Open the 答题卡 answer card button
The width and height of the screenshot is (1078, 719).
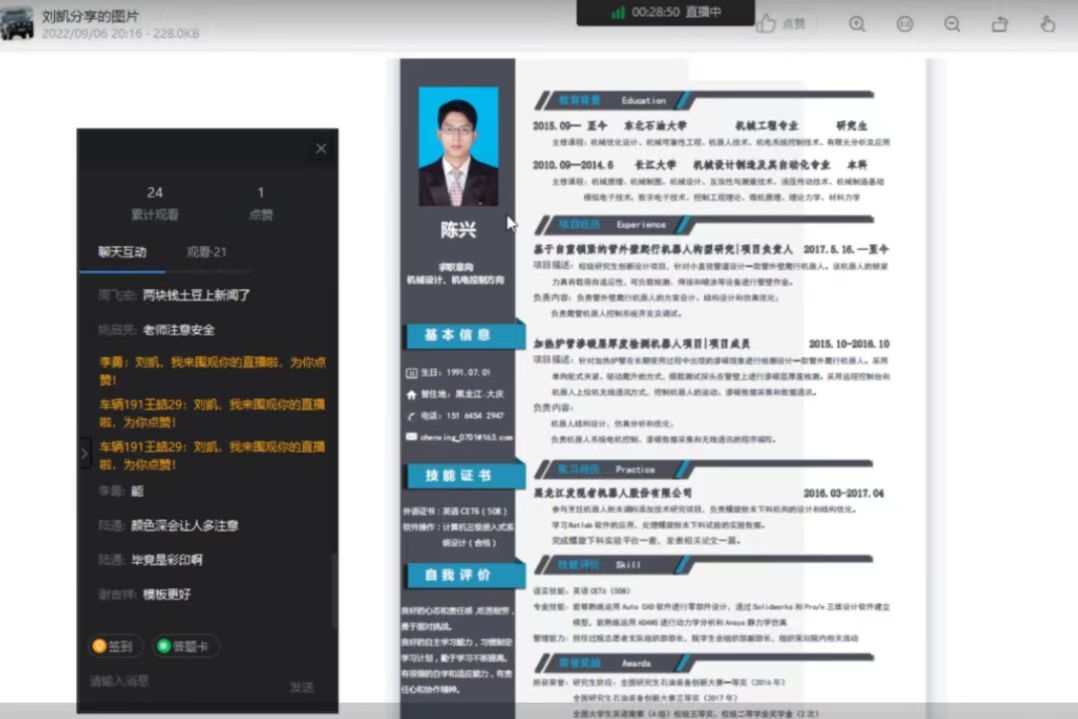(184, 646)
